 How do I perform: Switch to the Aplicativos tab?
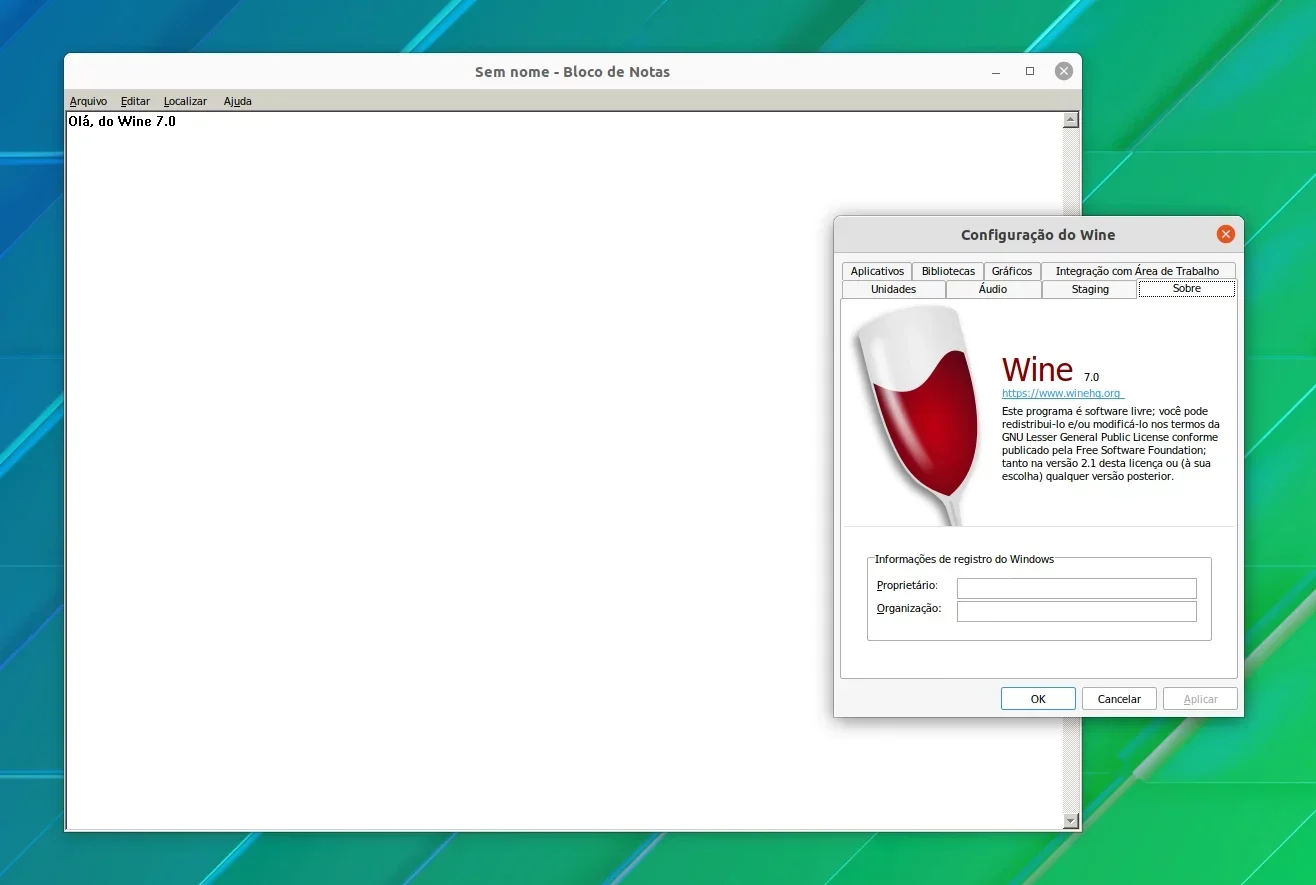click(877, 271)
